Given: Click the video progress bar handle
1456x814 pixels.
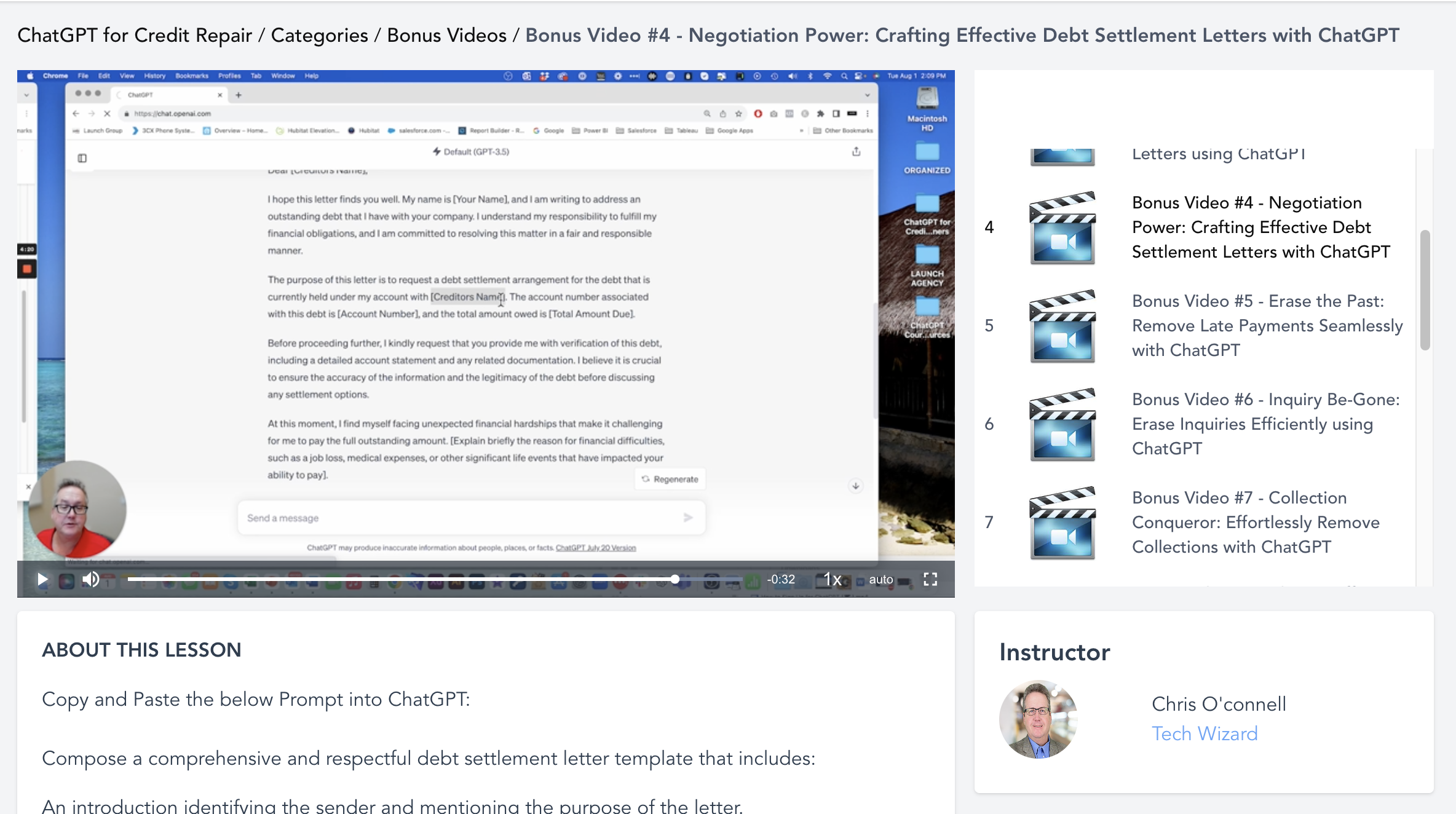Looking at the screenshot, I should 675,579.
